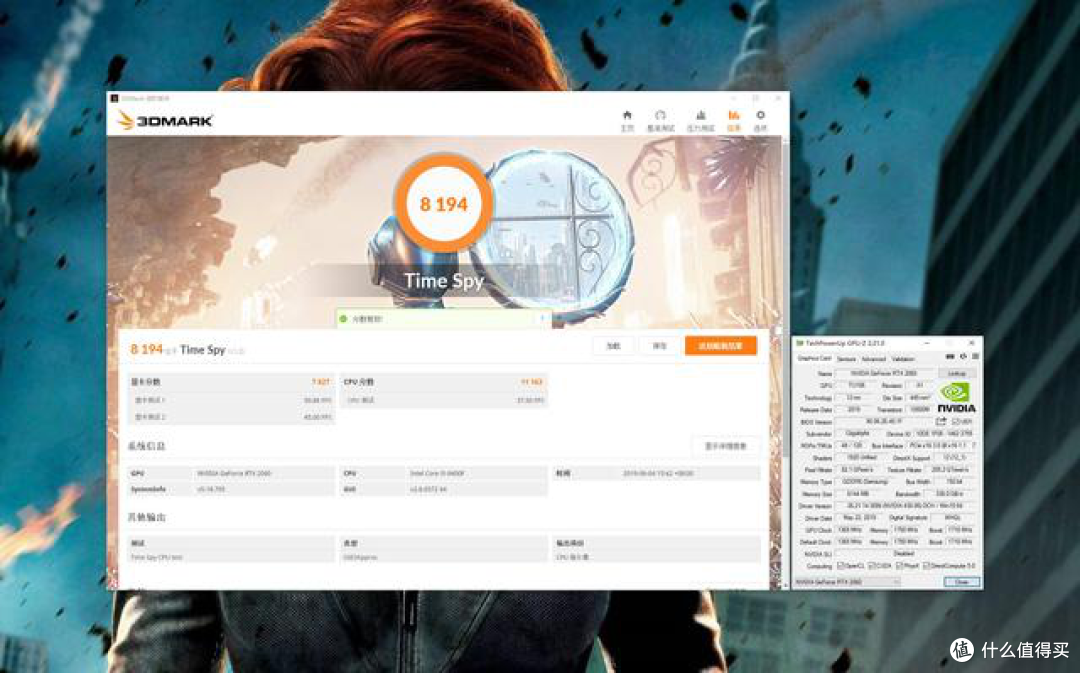Image resolution: width=1080 pixels, height=673 pixels.
Task: Switch to the Sensors tab in GPU-Z
Action: 846,359
